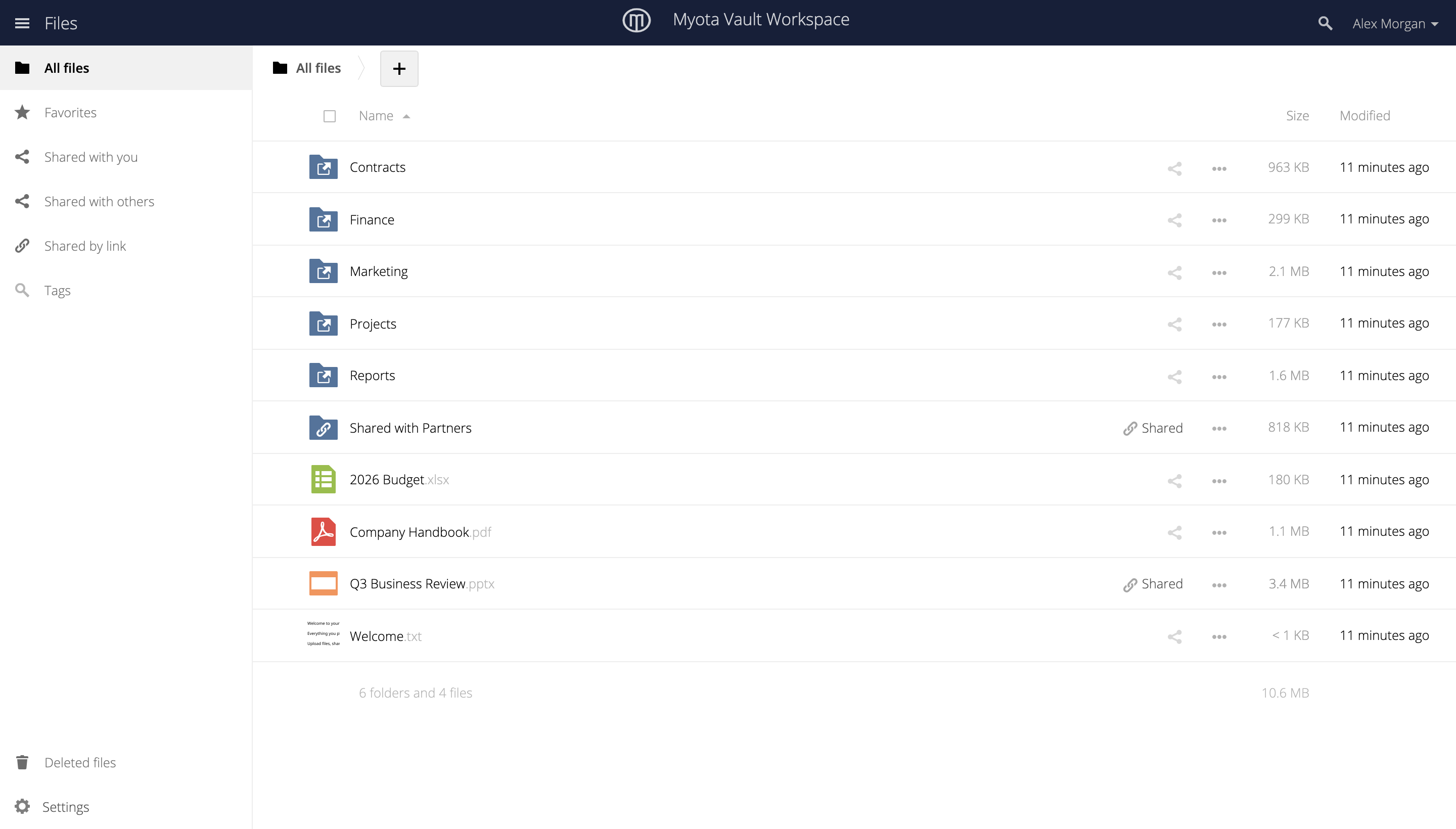Viewport: 1456px width, 829px height.
Task: Click the share icon for Welcome.txt
Action: pos(1174,636)
